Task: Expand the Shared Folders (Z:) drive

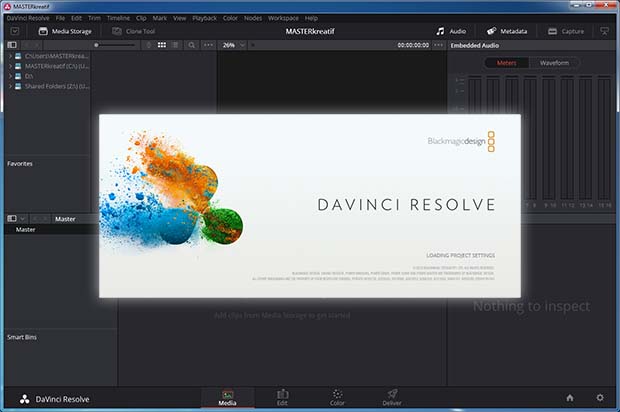Action: click(10, 86)
